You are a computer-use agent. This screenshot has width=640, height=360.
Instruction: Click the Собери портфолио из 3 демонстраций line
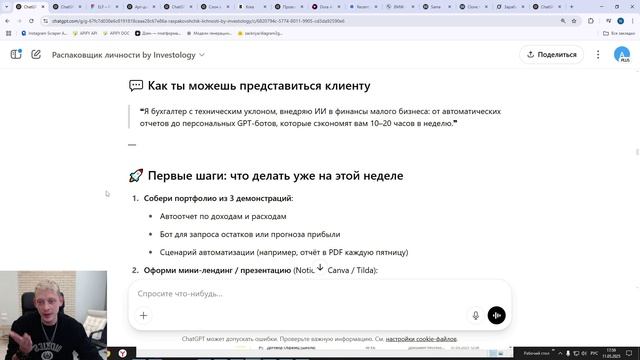click(x=218, y=198)
